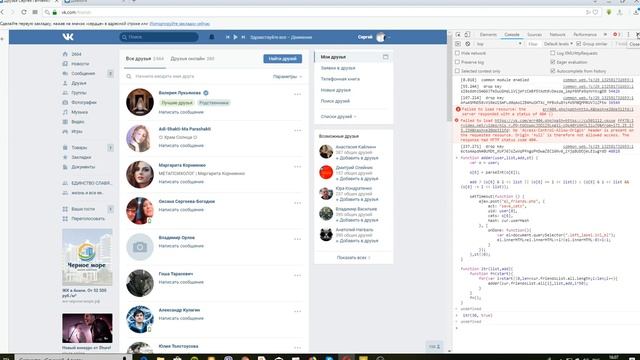The width and height of the screenshot is (640, 360).
Task: Switch to the Elements tab
Action: tap(488, 35)
